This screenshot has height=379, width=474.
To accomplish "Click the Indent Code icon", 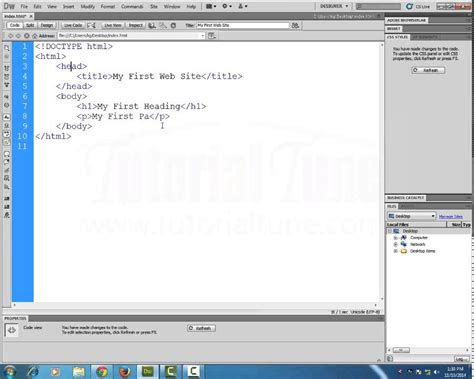I will click(x=7, y=199).
